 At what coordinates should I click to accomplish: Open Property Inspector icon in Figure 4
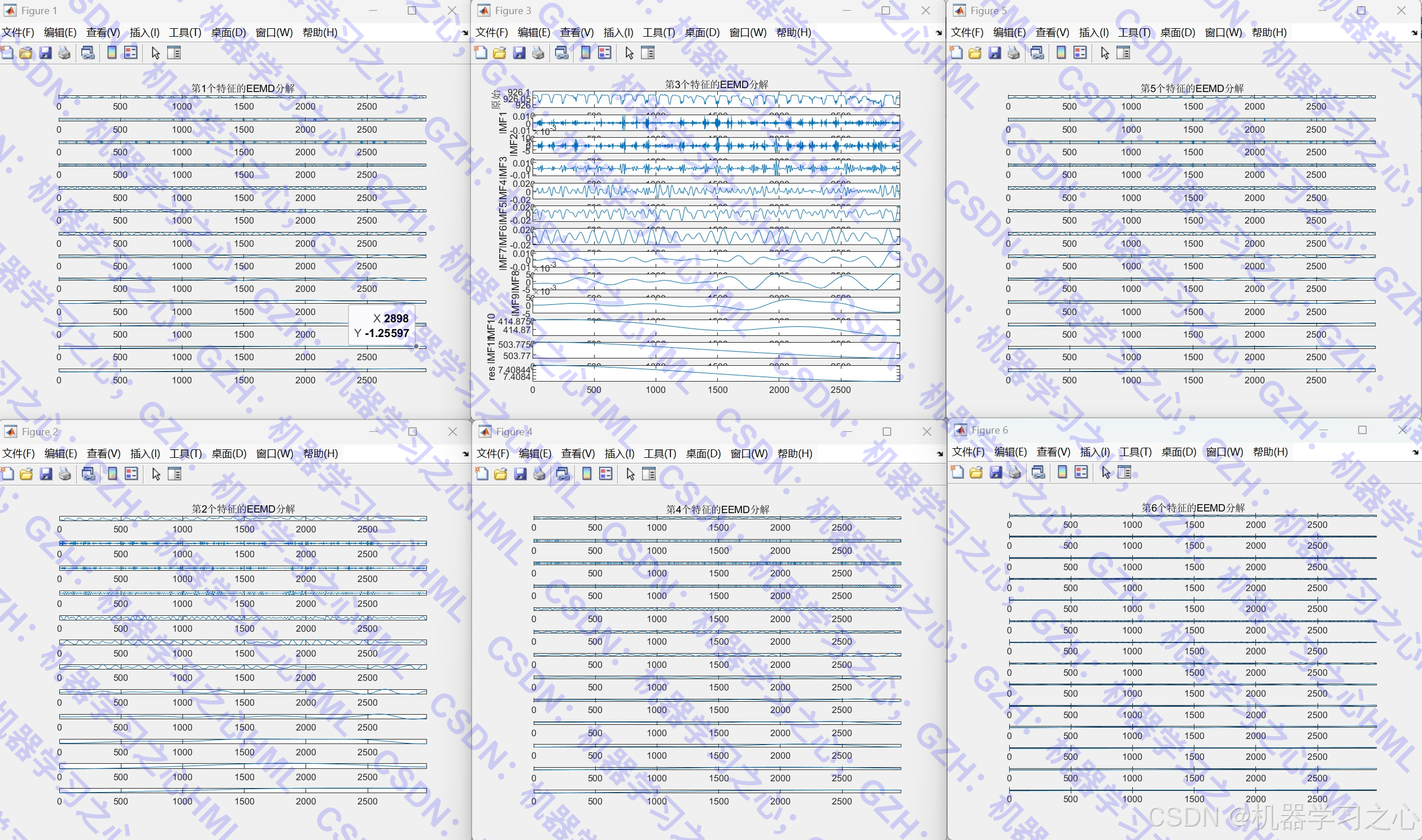(x=649, y=474)
